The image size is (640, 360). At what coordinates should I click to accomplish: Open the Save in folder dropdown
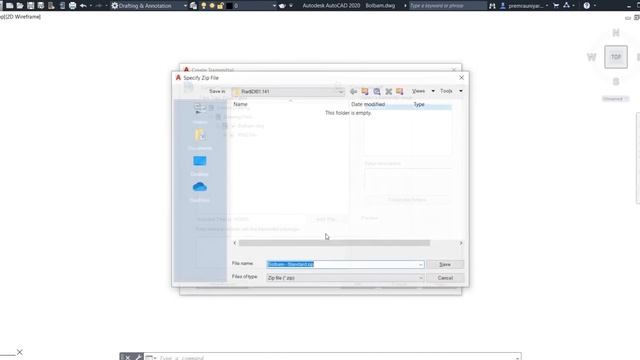coord(341,91)
